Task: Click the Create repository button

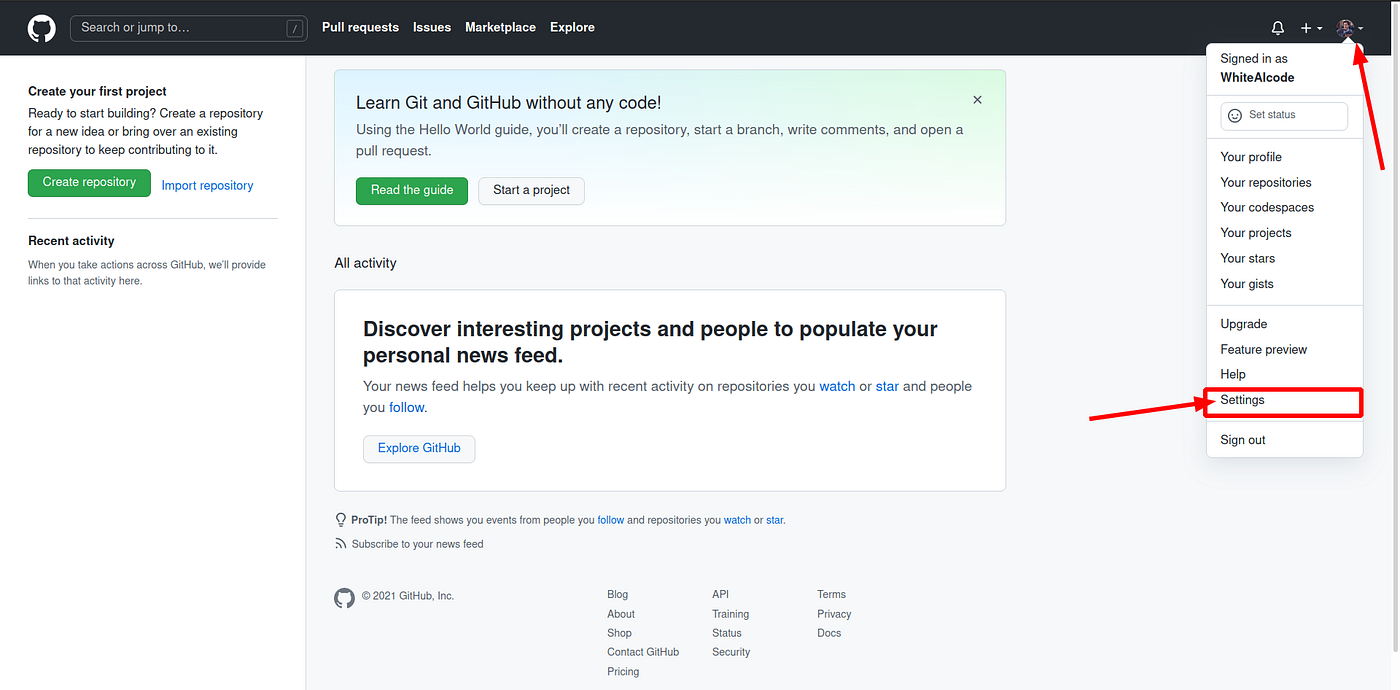Action: point(89,183)
